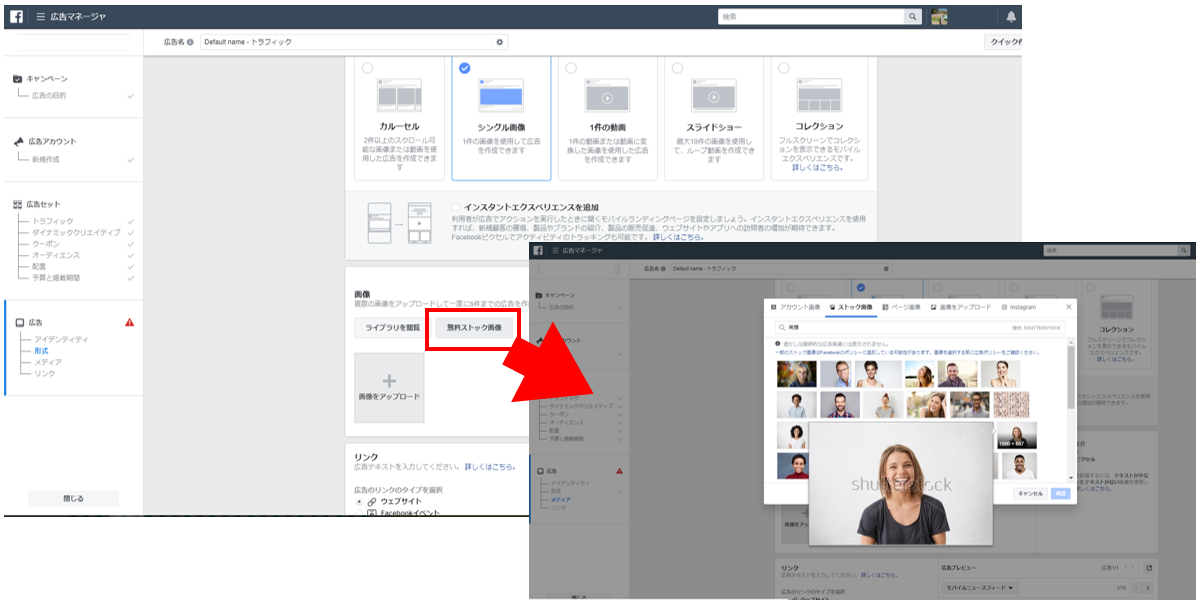
Task: Click the 閉じる button in sidebar
Action: click(73, 498)
